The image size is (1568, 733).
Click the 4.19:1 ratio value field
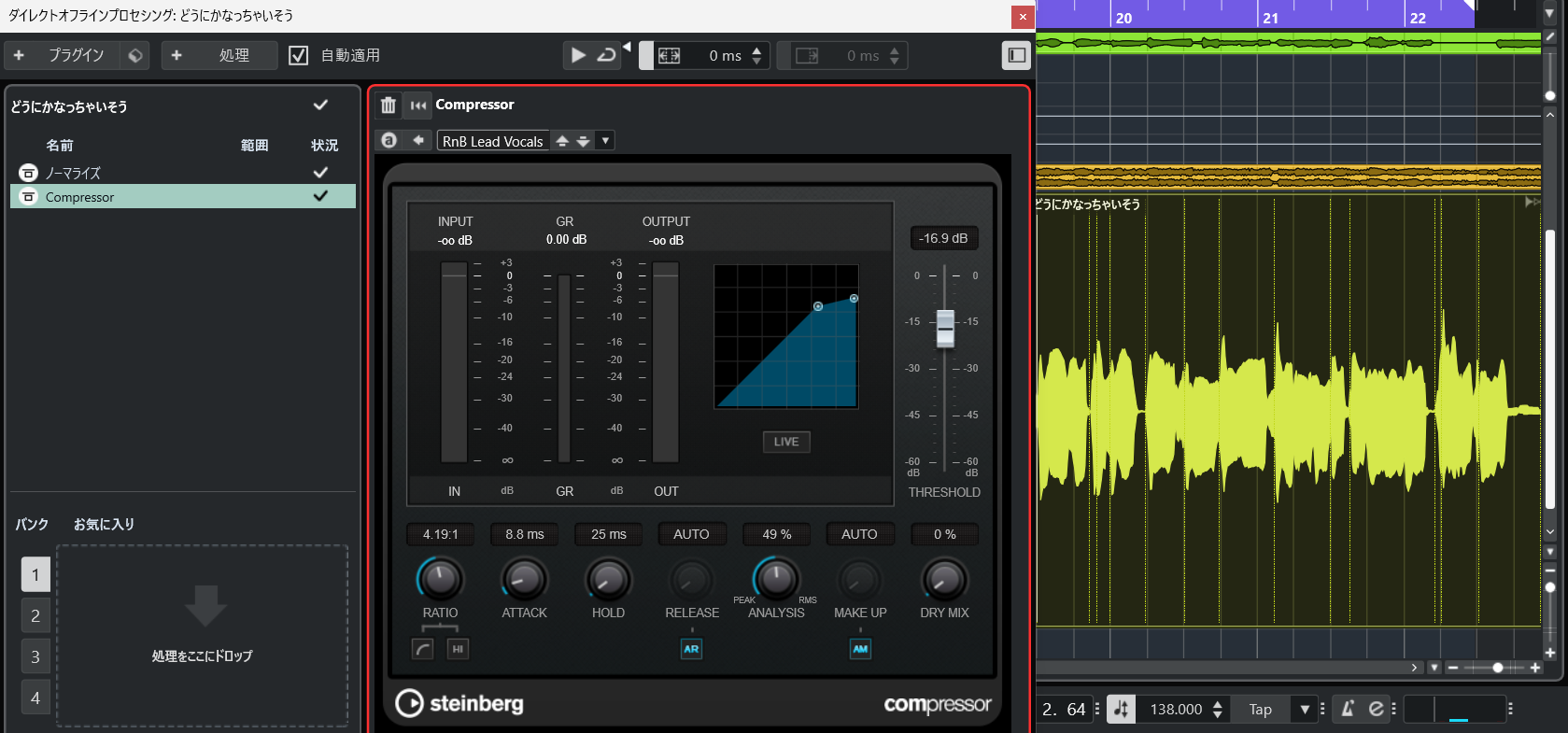click(x=441, y=534)
